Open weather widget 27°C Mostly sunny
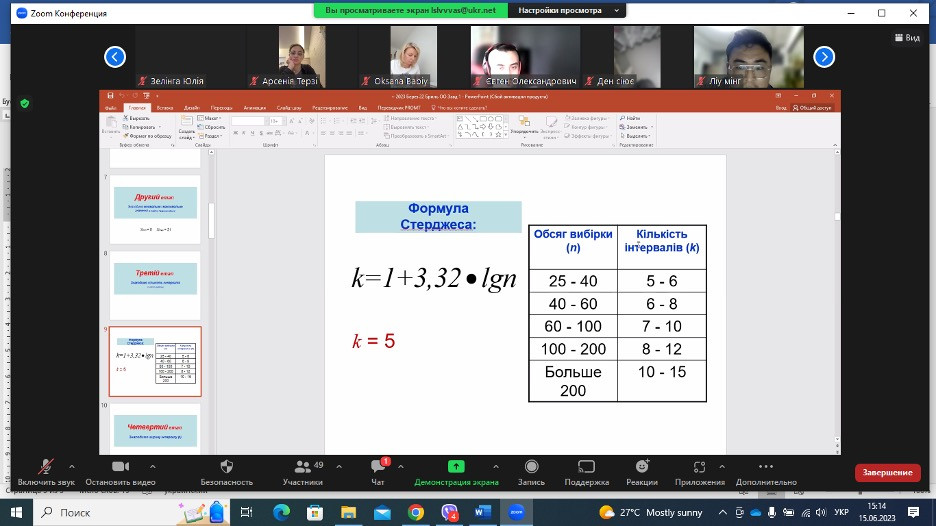This screenshot has height=526, width=936. 651,512
